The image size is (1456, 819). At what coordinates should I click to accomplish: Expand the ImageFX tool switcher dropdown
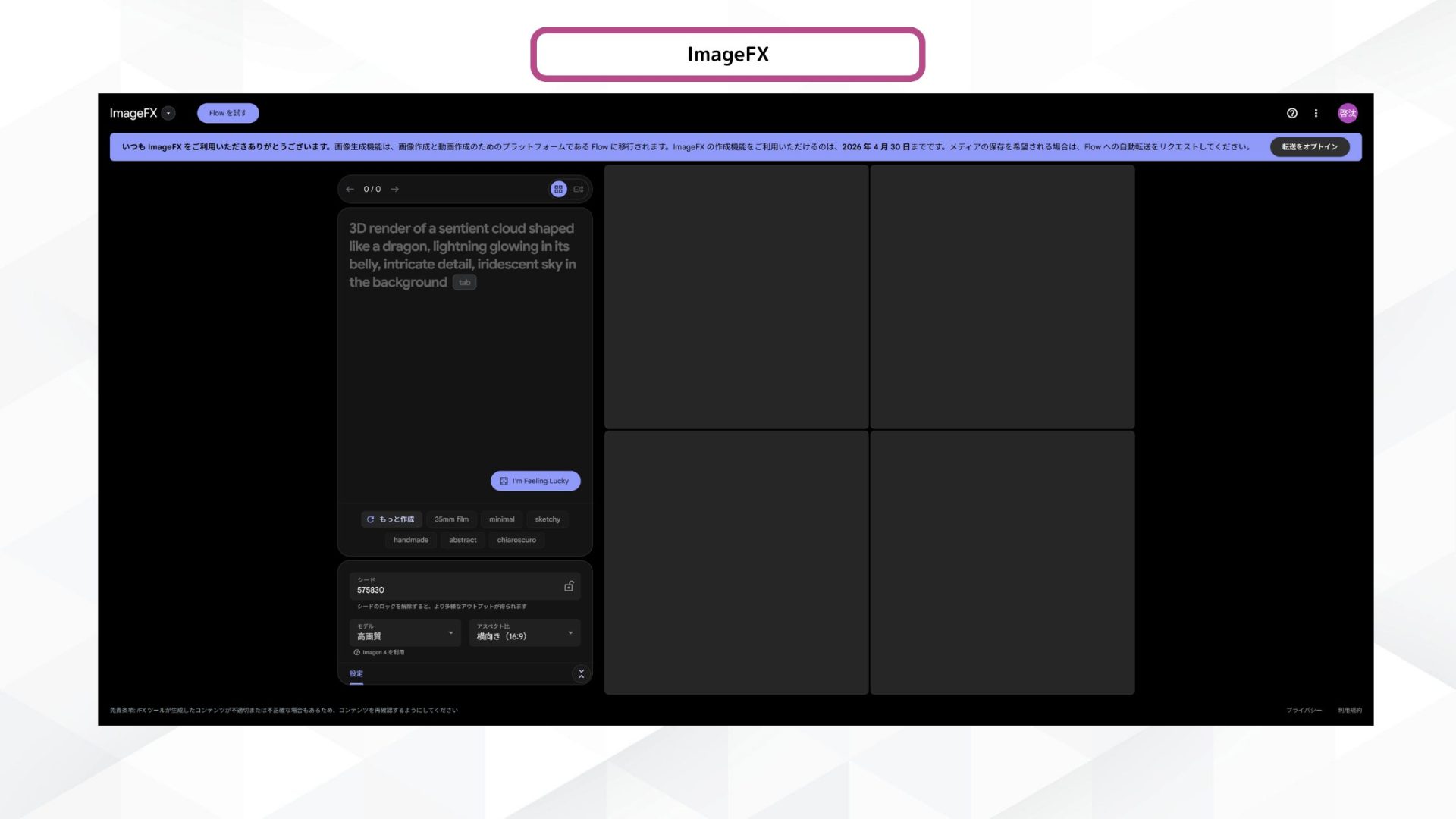[x=168, y=113]
